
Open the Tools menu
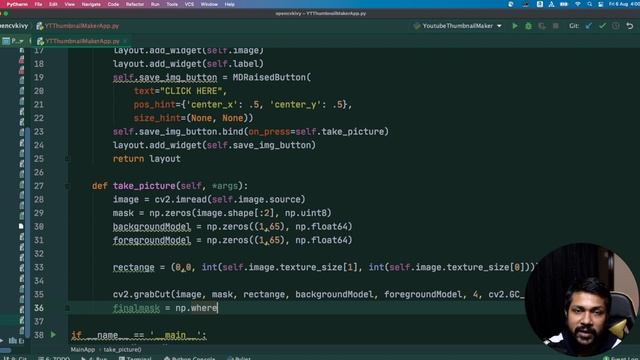(172, 4)
